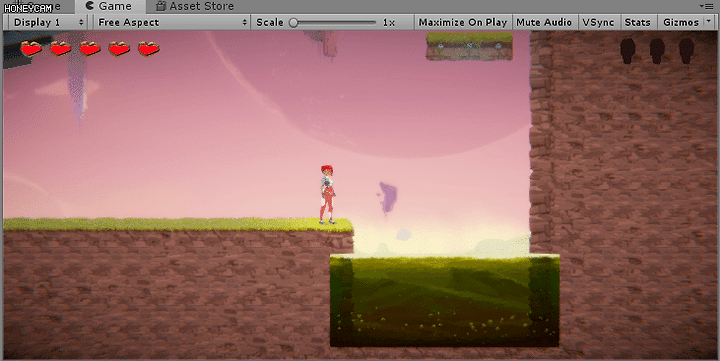Viewport: 720px width, 361px height.
Task: Click the floating grass platform at top
Action: coord(469,46)
